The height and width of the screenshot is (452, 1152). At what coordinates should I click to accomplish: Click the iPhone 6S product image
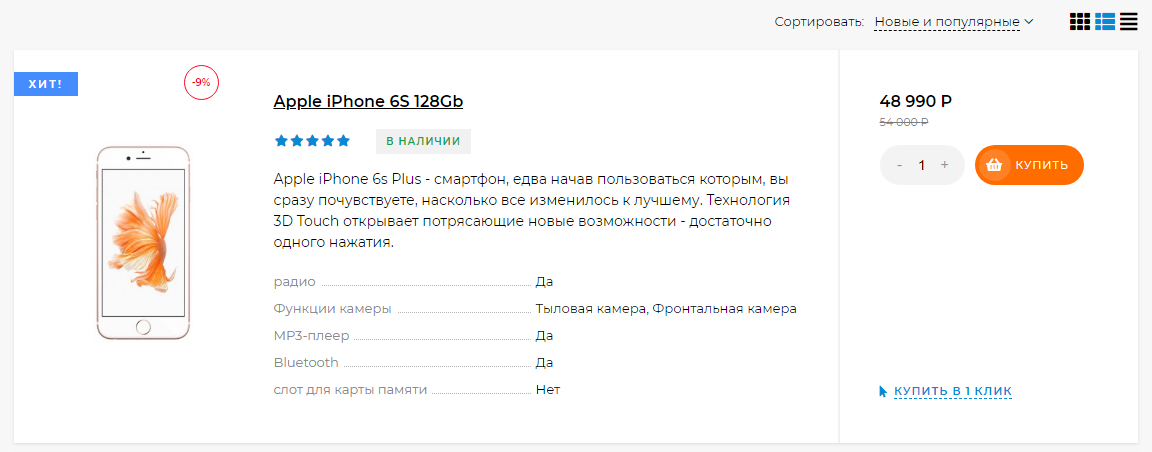pyautogui.click(x=143, y=243)
